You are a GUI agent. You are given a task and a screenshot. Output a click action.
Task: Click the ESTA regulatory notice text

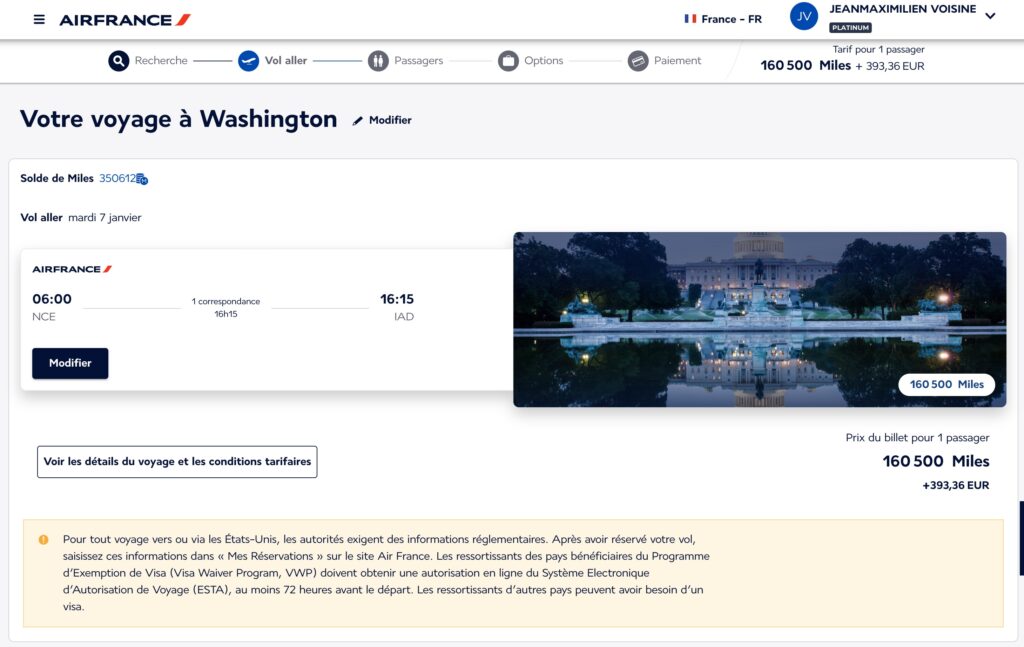tap(387, 573)
